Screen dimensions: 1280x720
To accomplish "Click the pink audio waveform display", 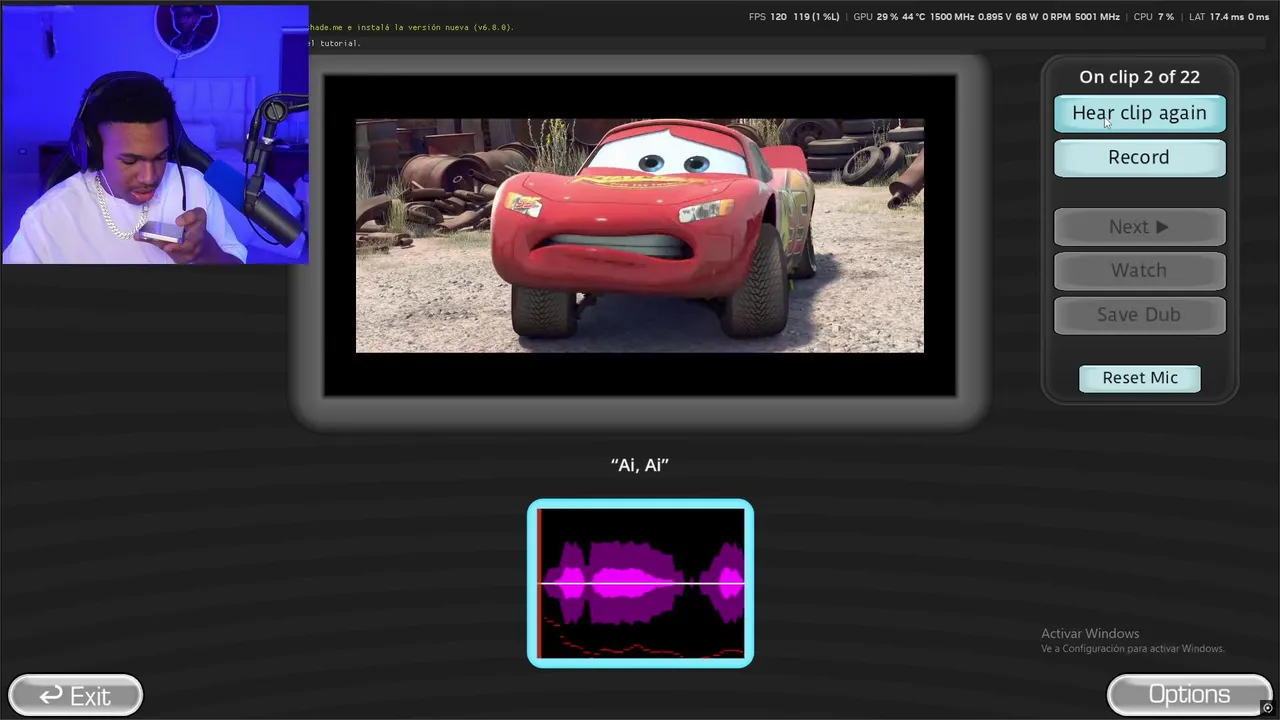I will 640,583.
